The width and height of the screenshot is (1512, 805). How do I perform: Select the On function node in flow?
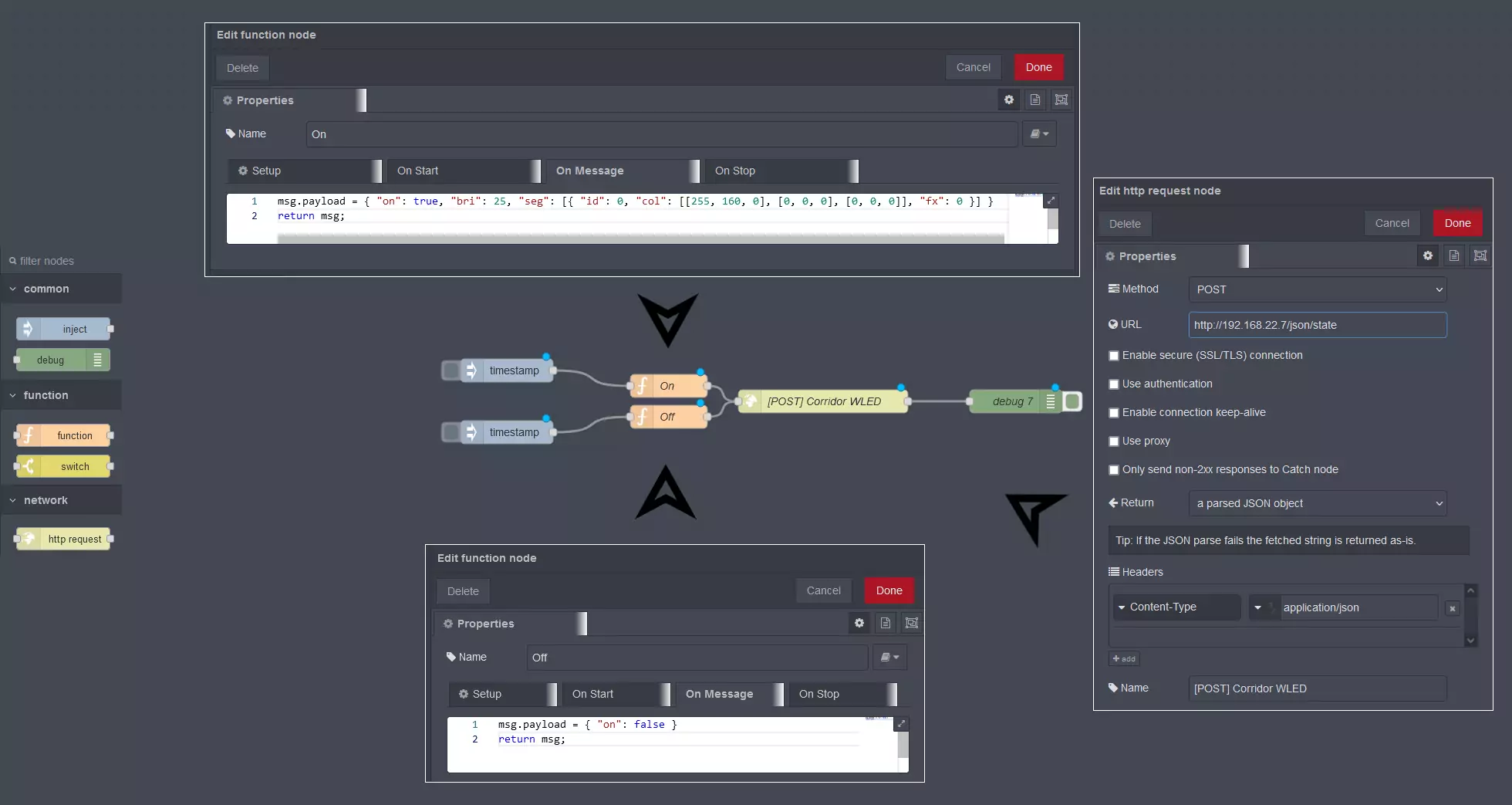tap(668, 386)
